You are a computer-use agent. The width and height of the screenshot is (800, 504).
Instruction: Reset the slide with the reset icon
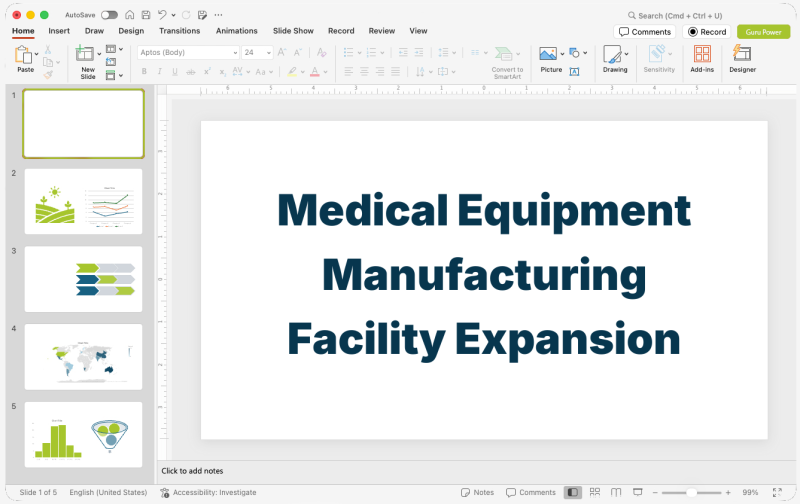(x=111, y=62)
